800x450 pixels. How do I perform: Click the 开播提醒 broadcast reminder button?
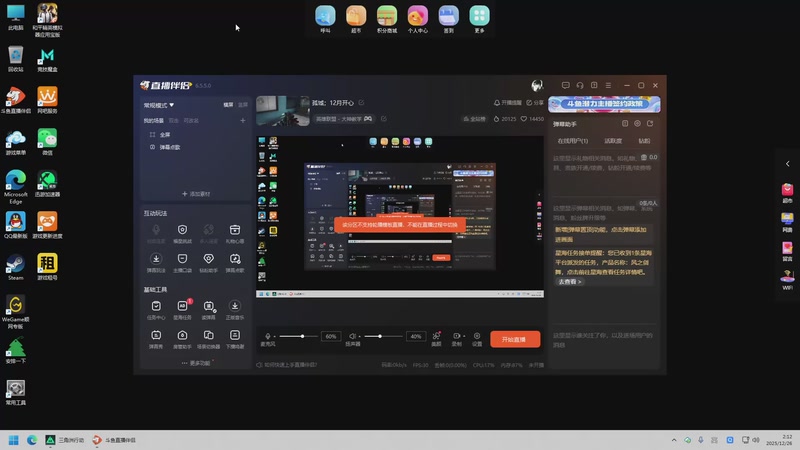[508, 103]
